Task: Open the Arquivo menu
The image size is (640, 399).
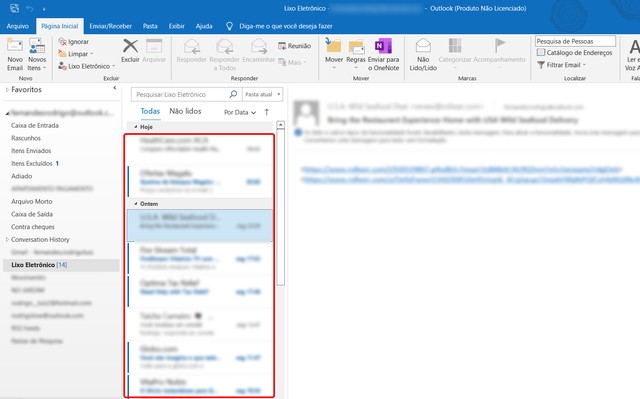Action: [18, 26]
